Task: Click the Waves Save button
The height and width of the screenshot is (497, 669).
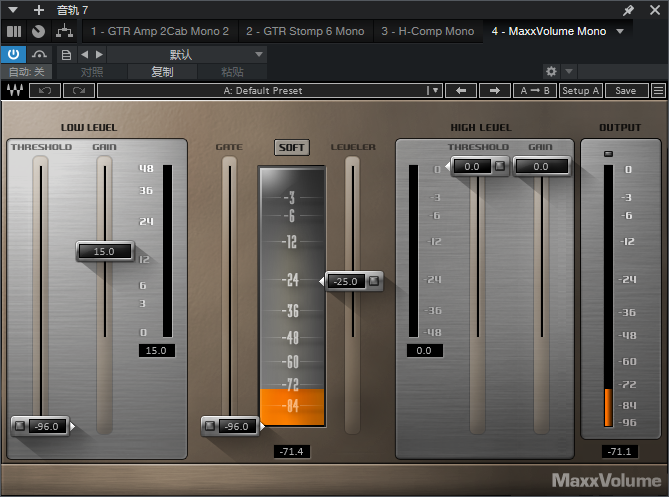Action: pyautogui.click(x=626, y=90)
